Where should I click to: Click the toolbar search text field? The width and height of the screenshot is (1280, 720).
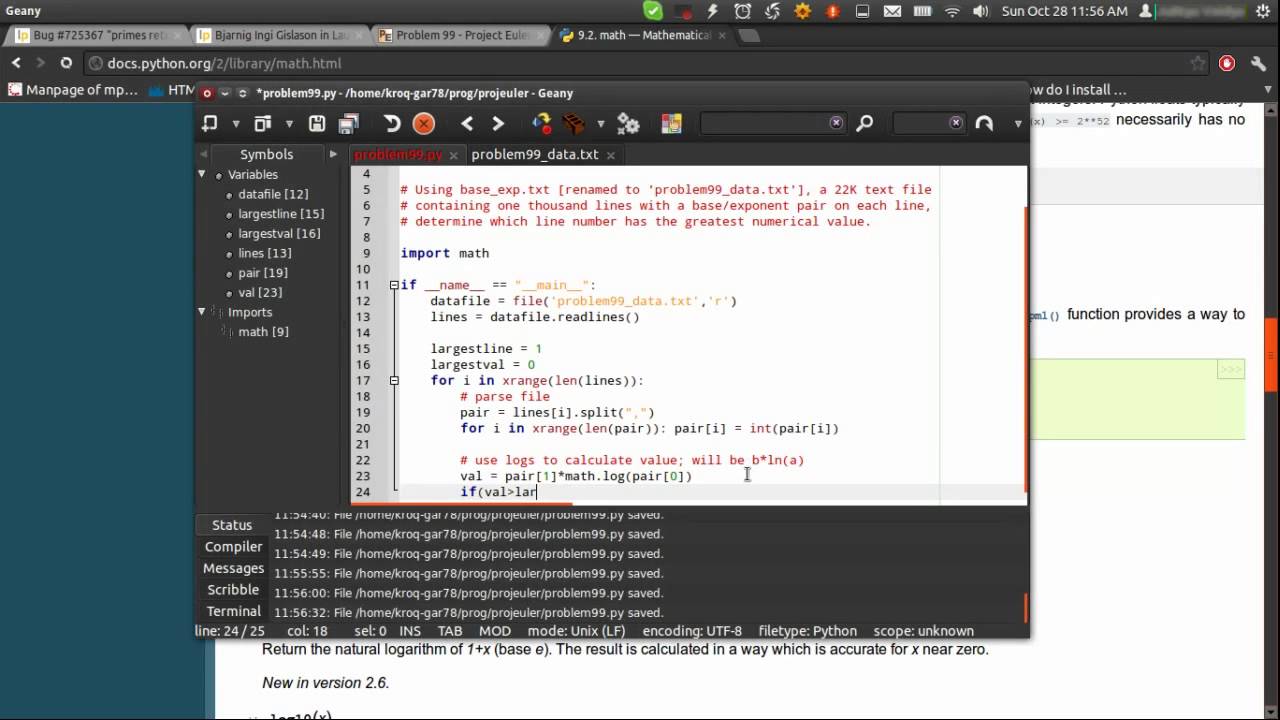765,123
